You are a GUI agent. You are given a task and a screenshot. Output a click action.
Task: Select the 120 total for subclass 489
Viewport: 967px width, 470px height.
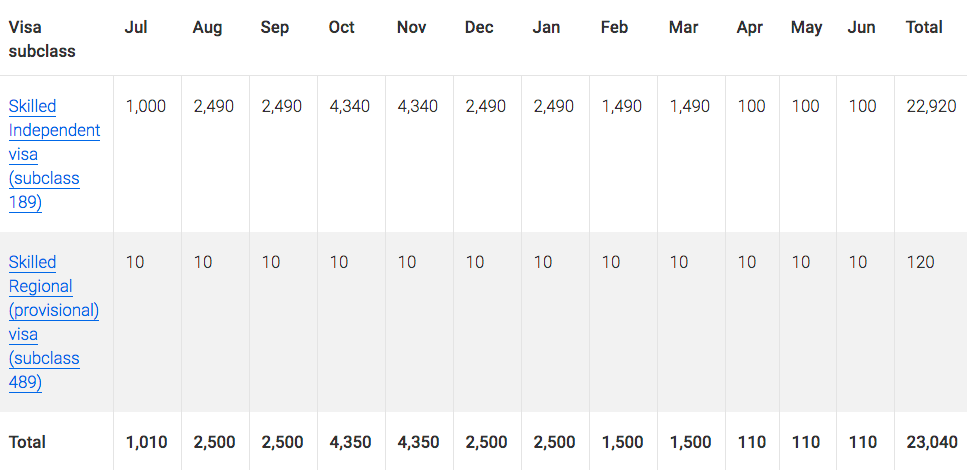point(920,262)
